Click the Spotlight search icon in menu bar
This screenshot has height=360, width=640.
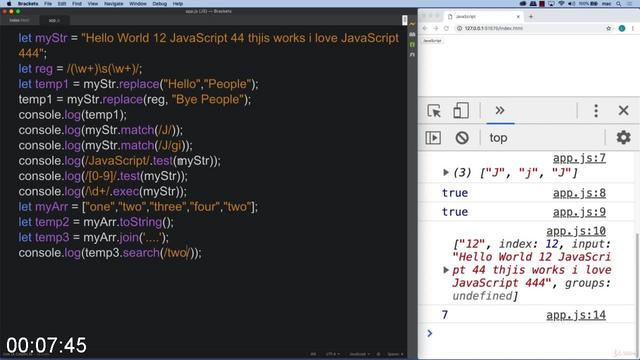[x=619, y=4]
